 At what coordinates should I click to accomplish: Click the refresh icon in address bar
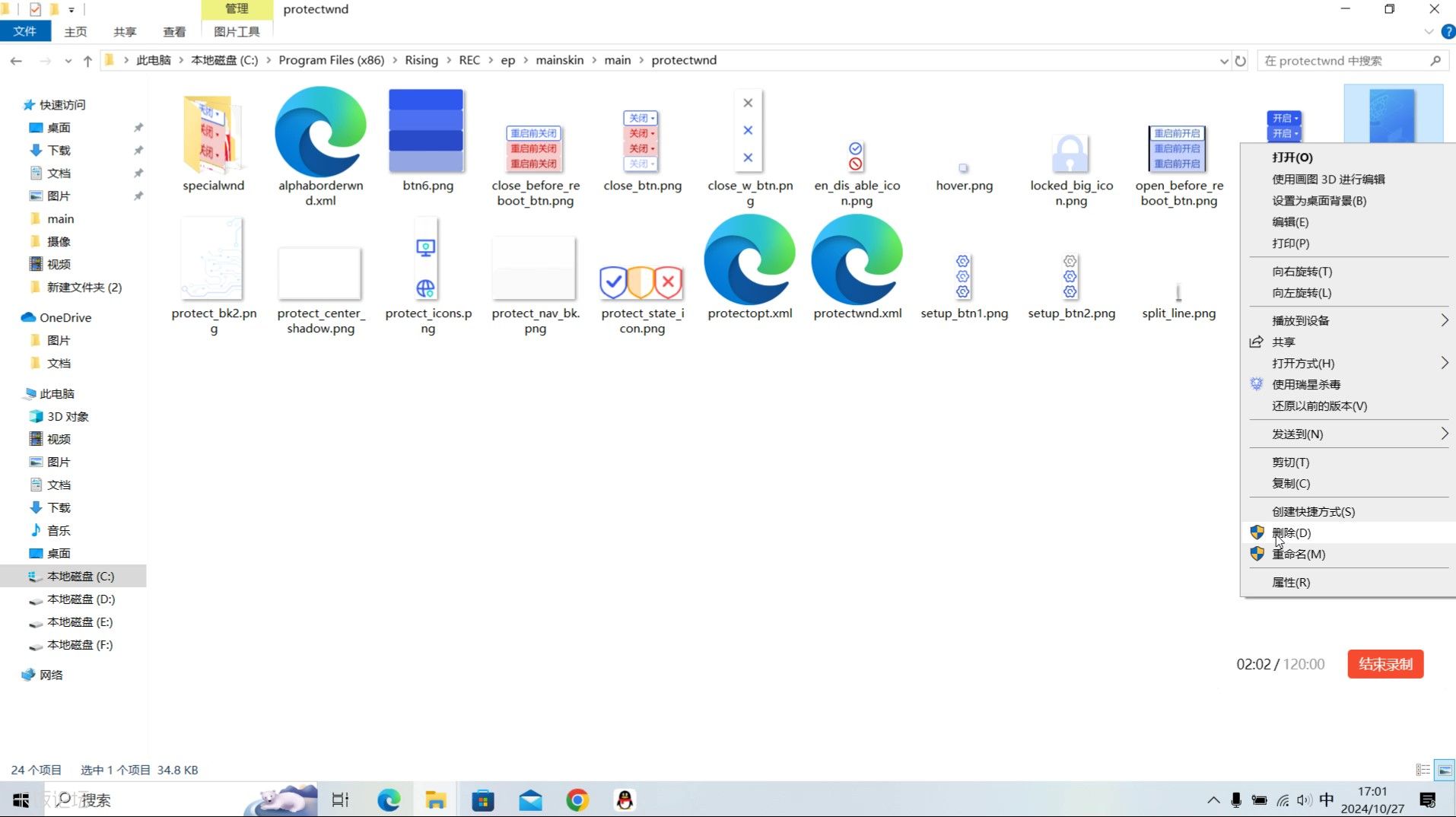[1241, 61]
